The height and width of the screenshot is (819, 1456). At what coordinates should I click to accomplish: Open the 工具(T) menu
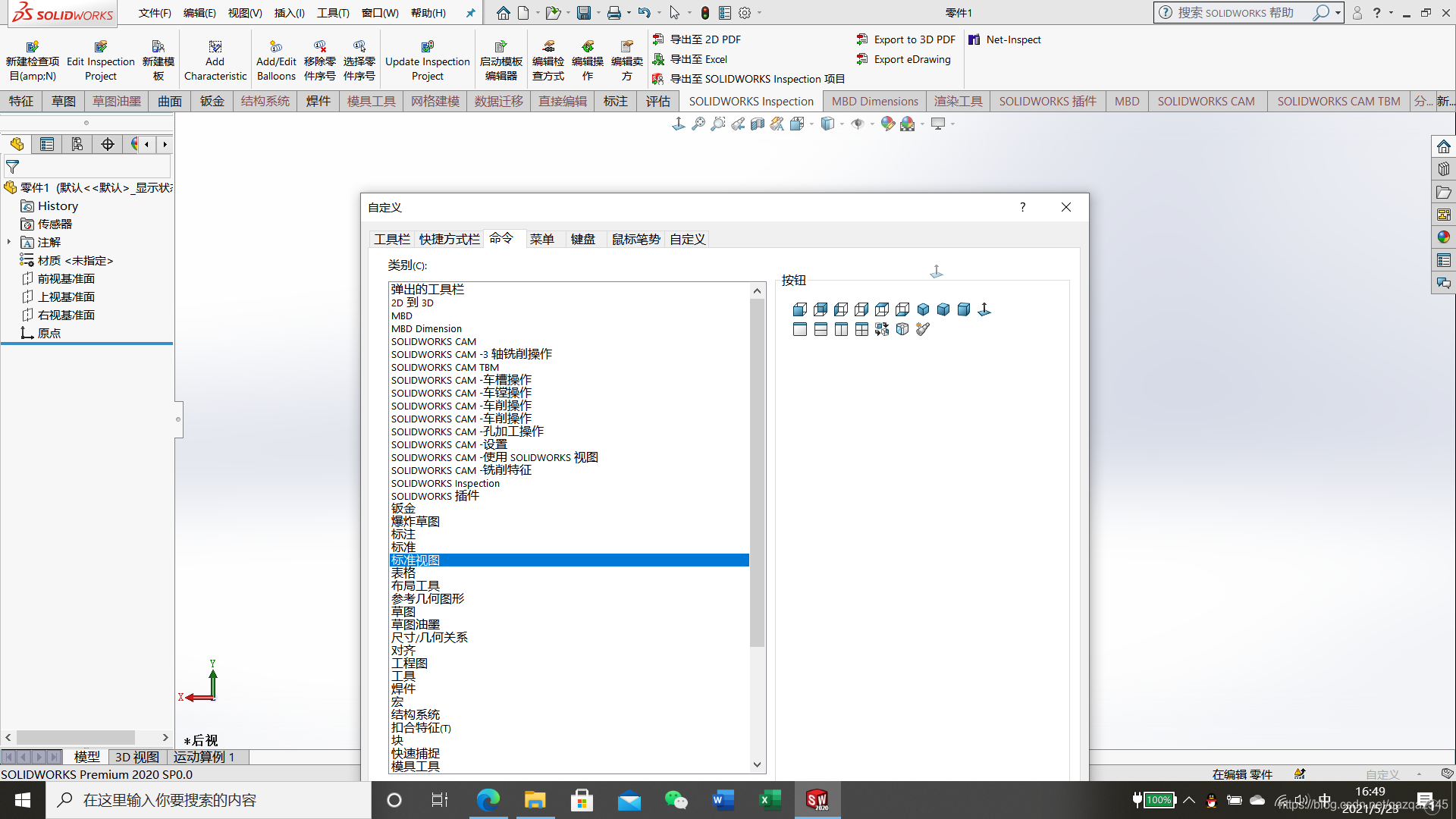(333, 13)
